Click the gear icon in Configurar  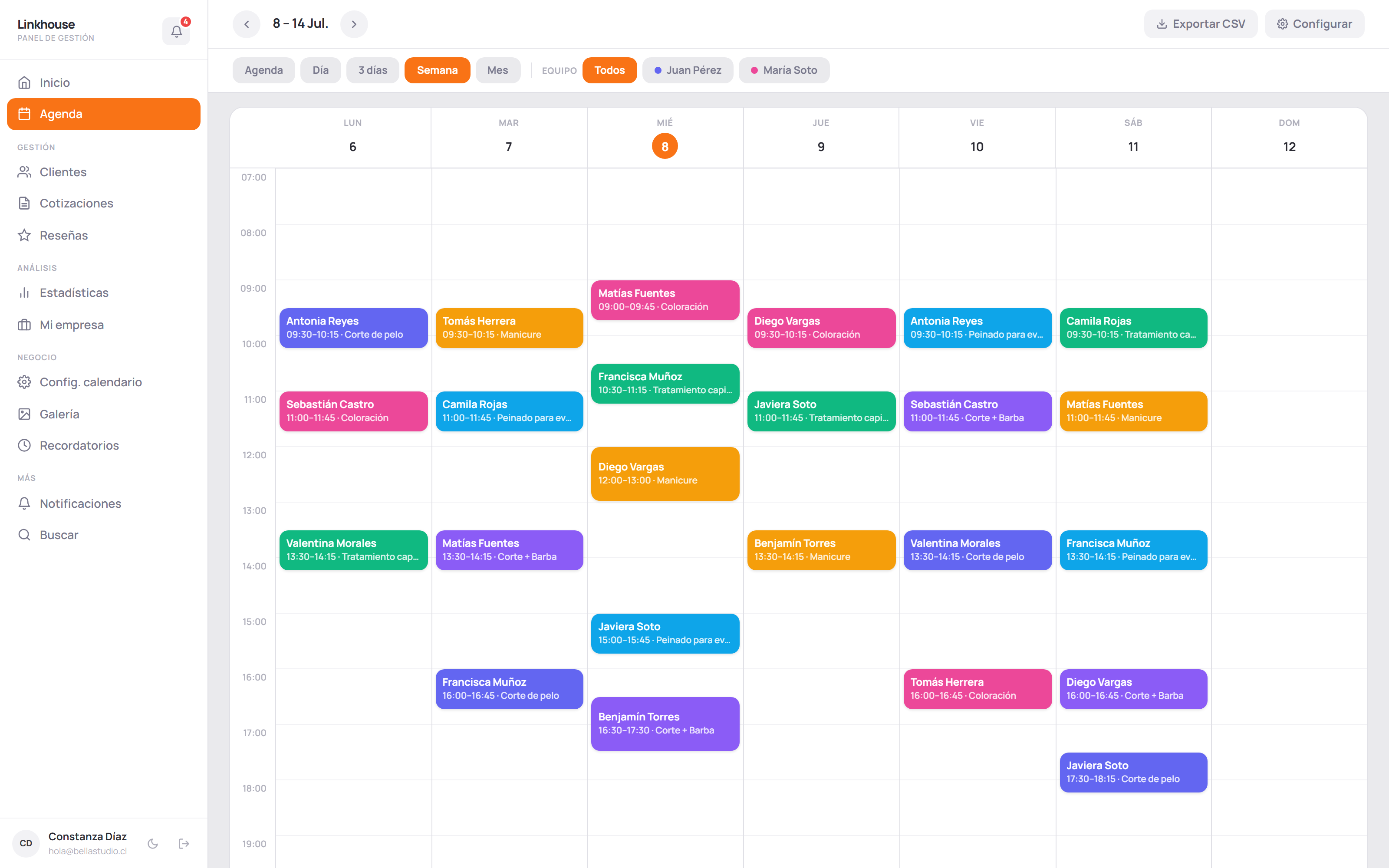[1282, 24]
